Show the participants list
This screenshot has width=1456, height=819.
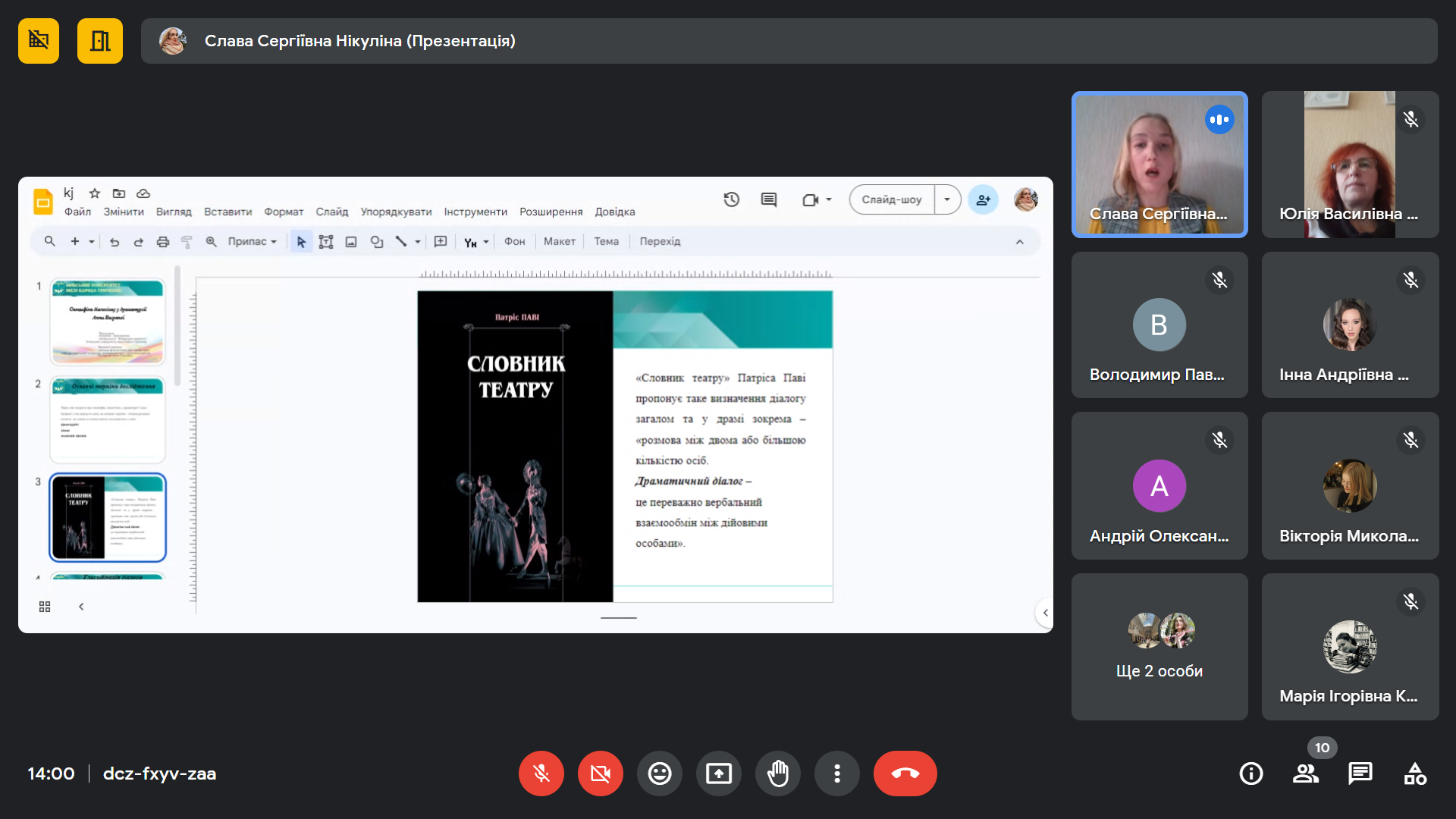pos(1305,773)
